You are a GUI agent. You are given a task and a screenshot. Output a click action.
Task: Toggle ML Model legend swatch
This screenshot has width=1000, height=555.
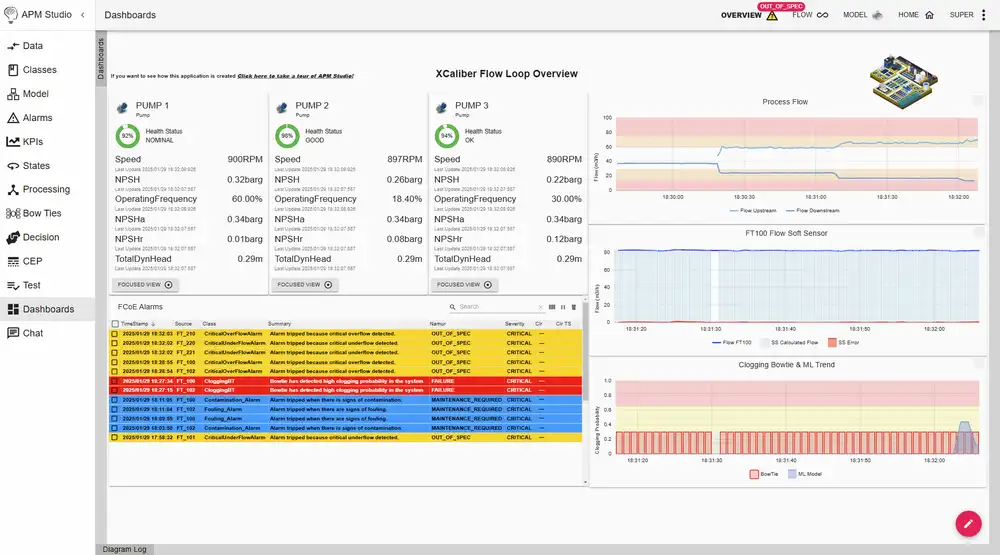point(792,474)
